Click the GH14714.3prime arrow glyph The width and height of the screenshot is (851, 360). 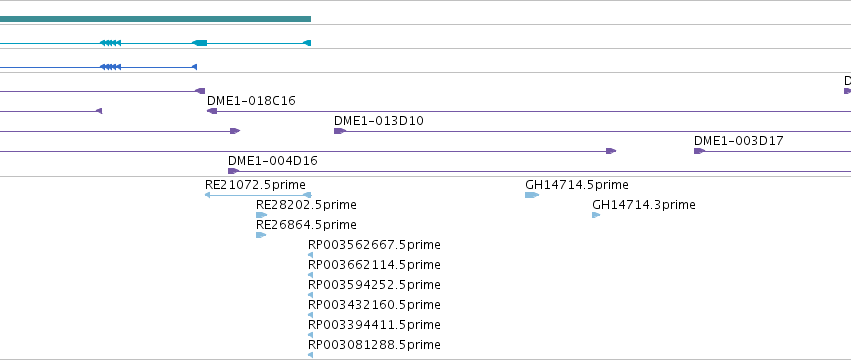coord(596,215)
